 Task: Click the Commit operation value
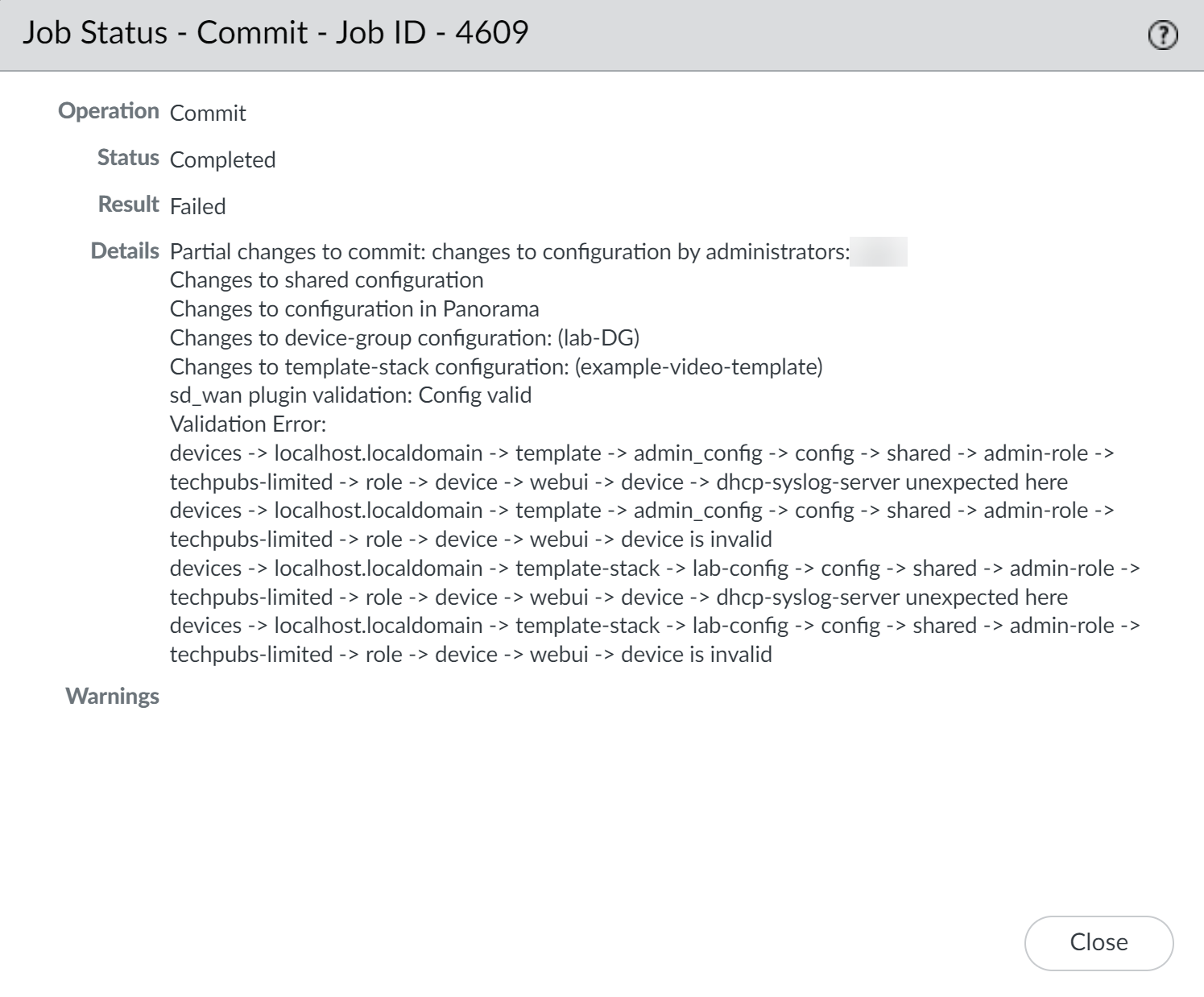point(208,113)
